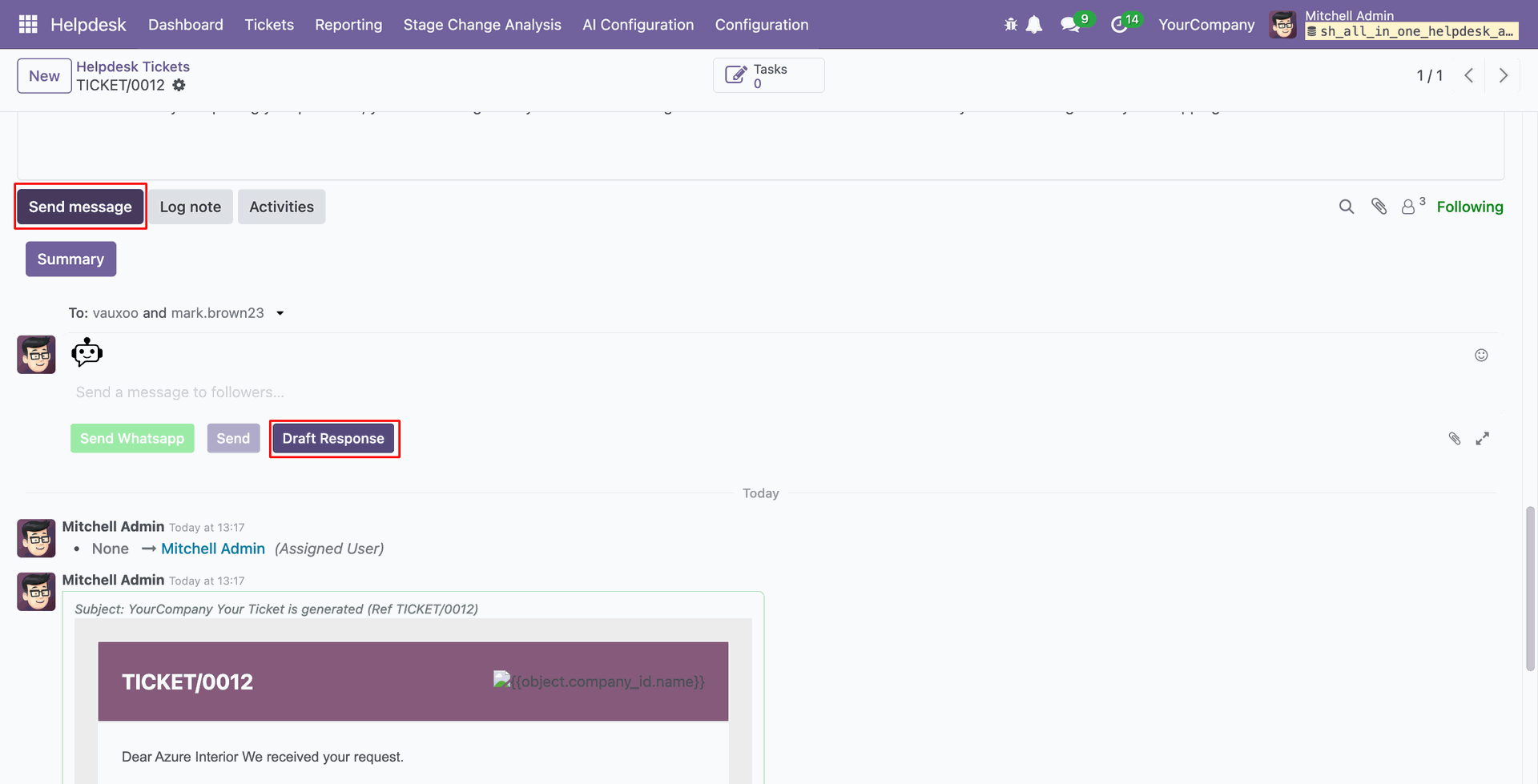Click the grey Send button
Image resolution: width=1538 pixels, height=784 pixels.
coord(233,439)
